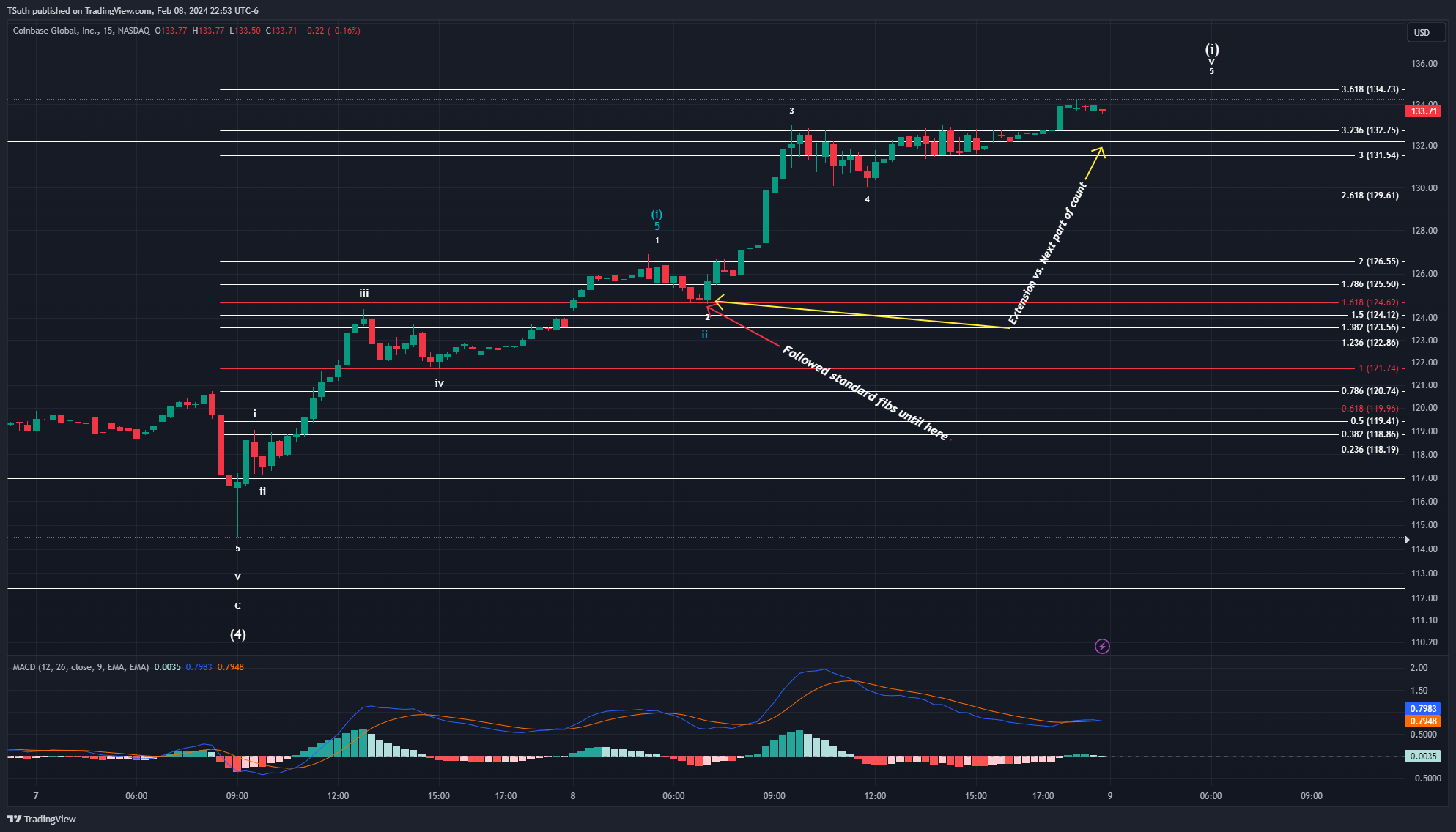Image resolution: width=1456 pixels, height=832 pixels.
Task: Select the 1.5 (124.12) fib level label
Action: point(1375,315)
